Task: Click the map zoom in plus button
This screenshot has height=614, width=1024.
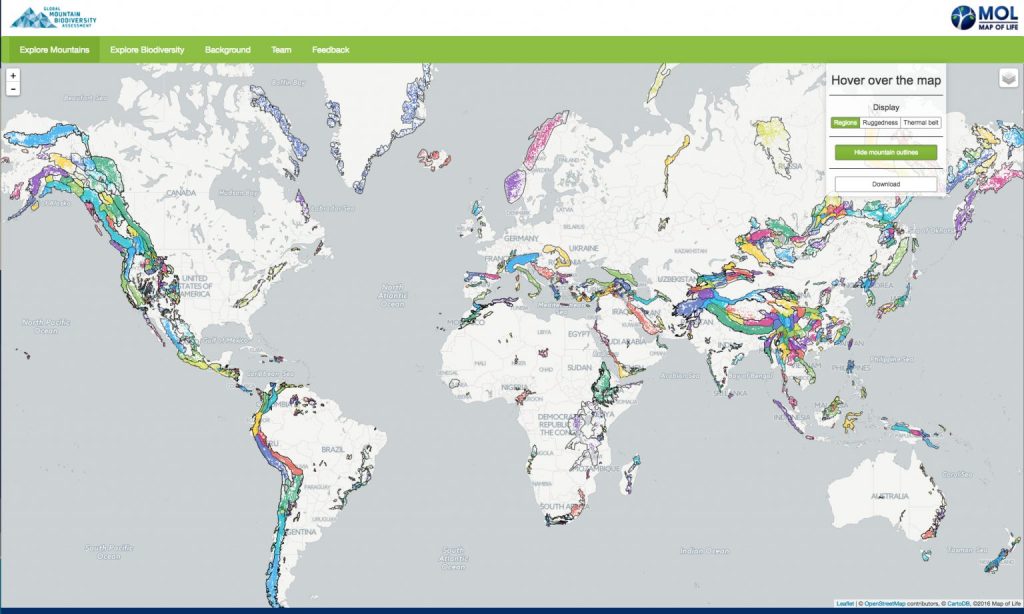Action: [x=13, y=75]
